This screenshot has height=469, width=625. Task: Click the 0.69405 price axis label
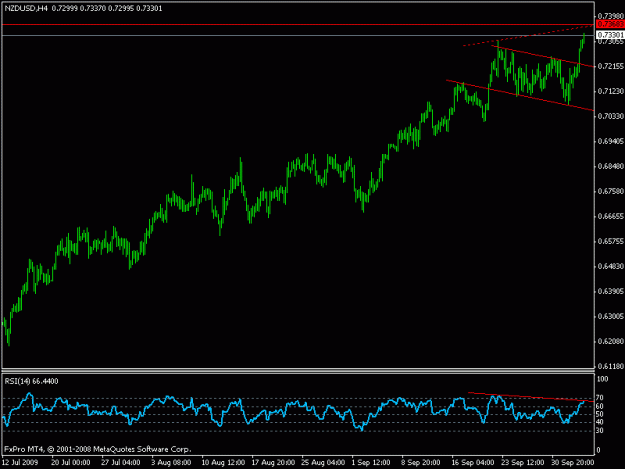611,141
